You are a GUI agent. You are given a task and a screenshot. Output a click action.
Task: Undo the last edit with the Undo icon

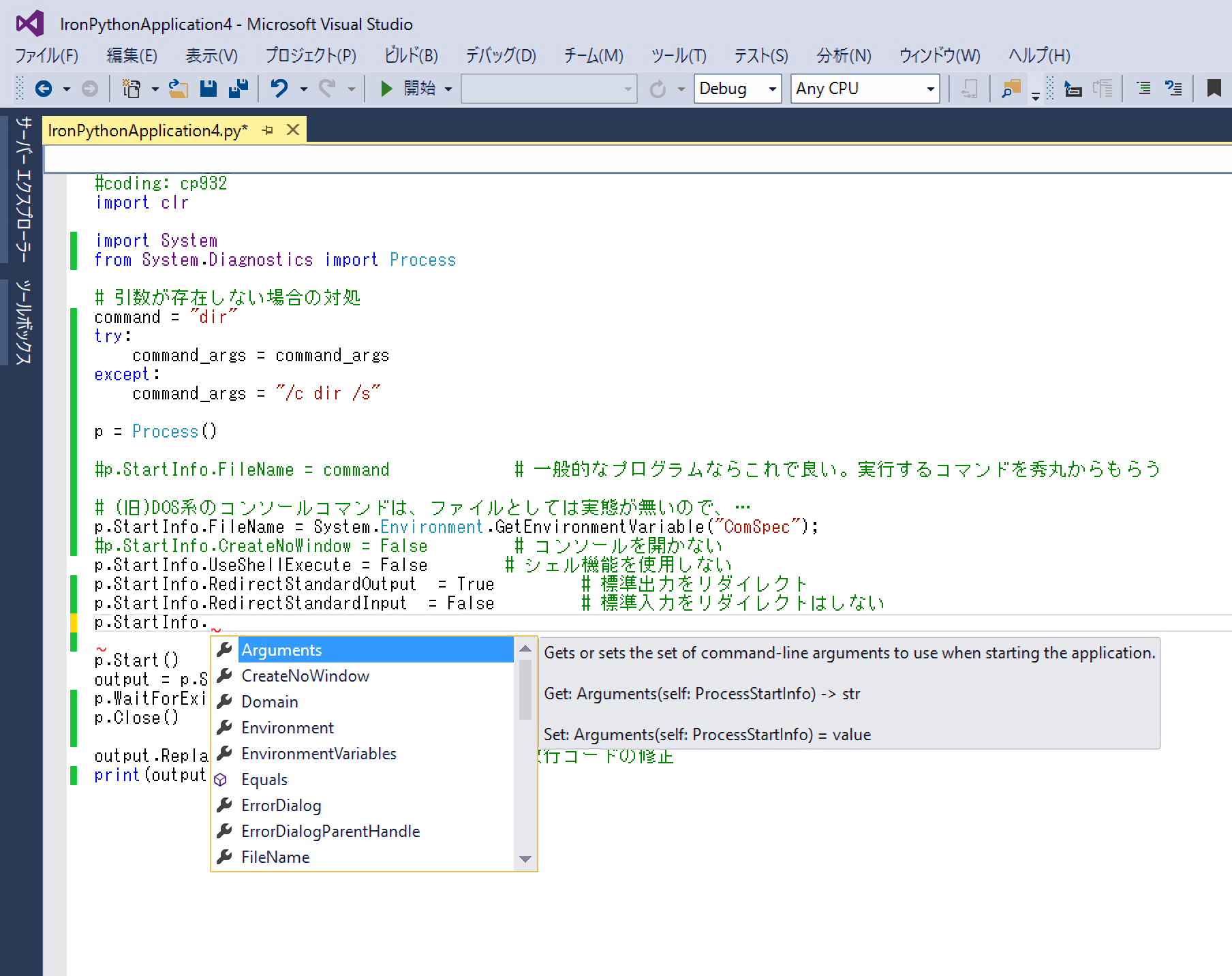tap(279, 89)
